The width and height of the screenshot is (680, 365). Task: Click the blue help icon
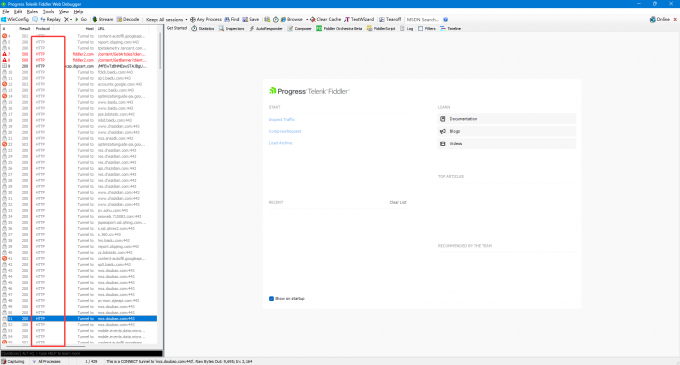click(445, 20)
